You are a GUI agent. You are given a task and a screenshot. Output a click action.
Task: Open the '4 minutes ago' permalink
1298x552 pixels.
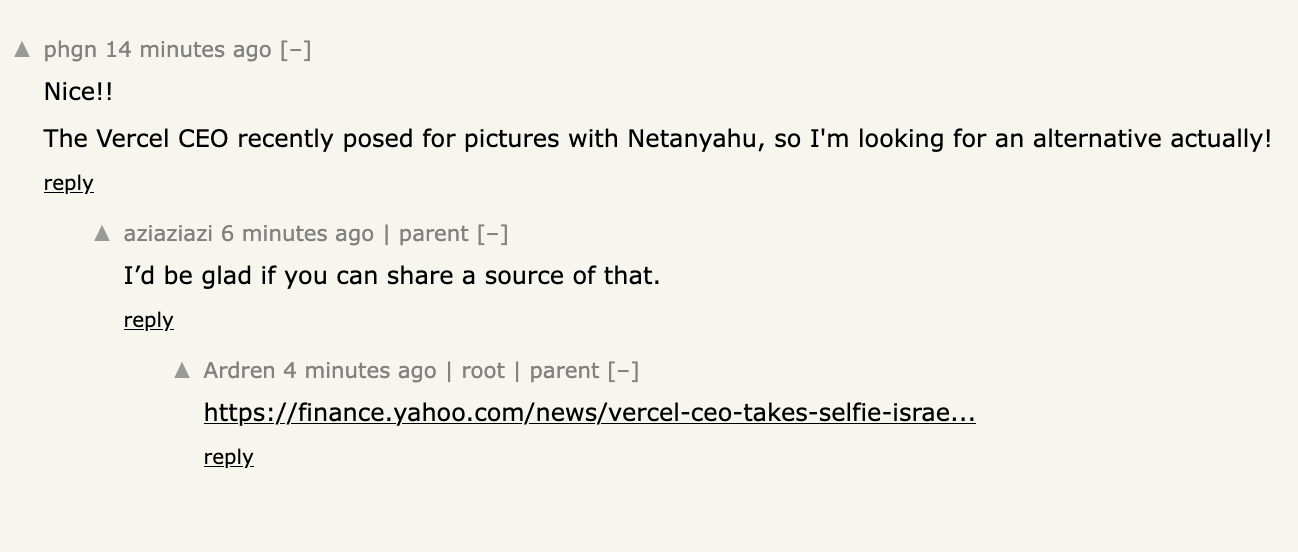coord(360,371)
